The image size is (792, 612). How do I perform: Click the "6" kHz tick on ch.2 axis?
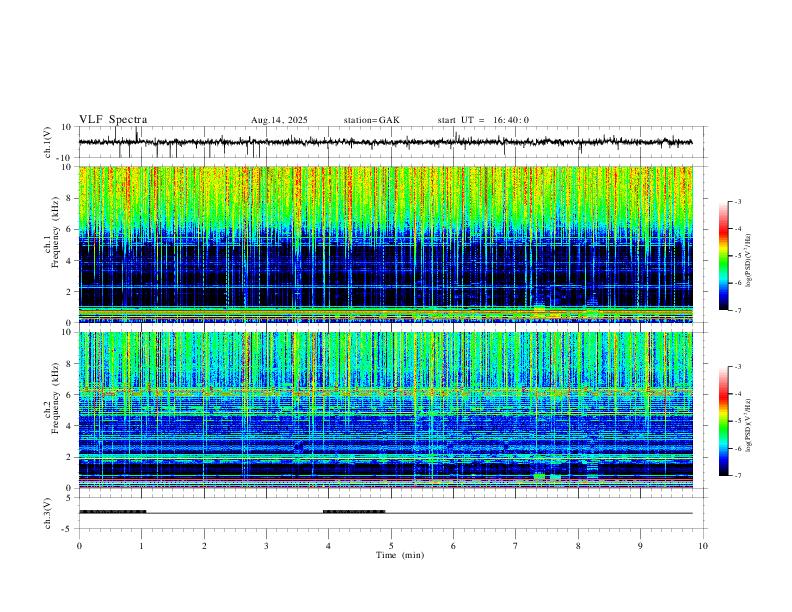70,395
